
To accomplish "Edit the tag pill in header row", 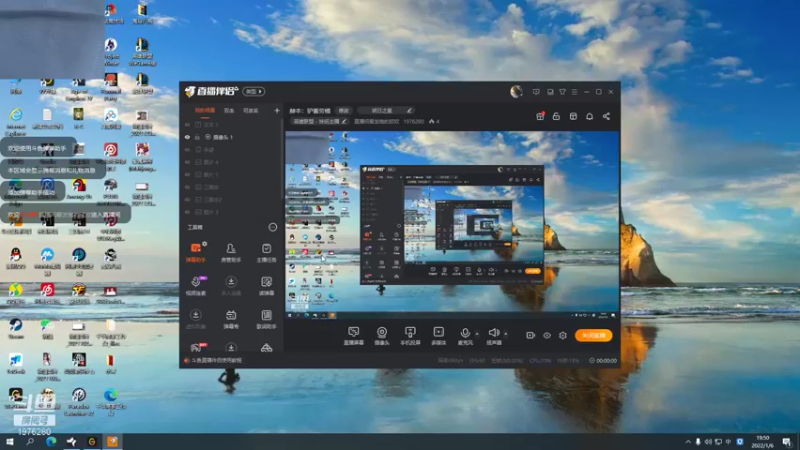I will (x=386, y=111).
